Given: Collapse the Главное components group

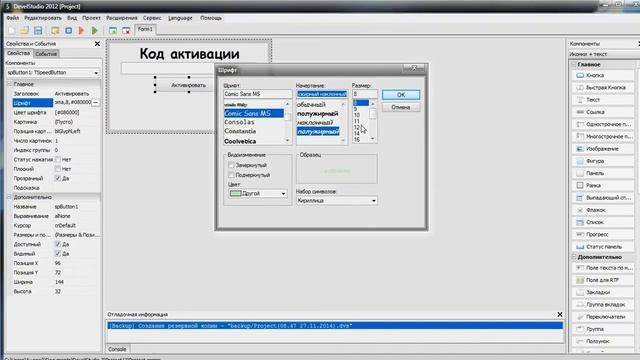Looking at the screenshot, I should pyautogui.click(x=574, y=64).
